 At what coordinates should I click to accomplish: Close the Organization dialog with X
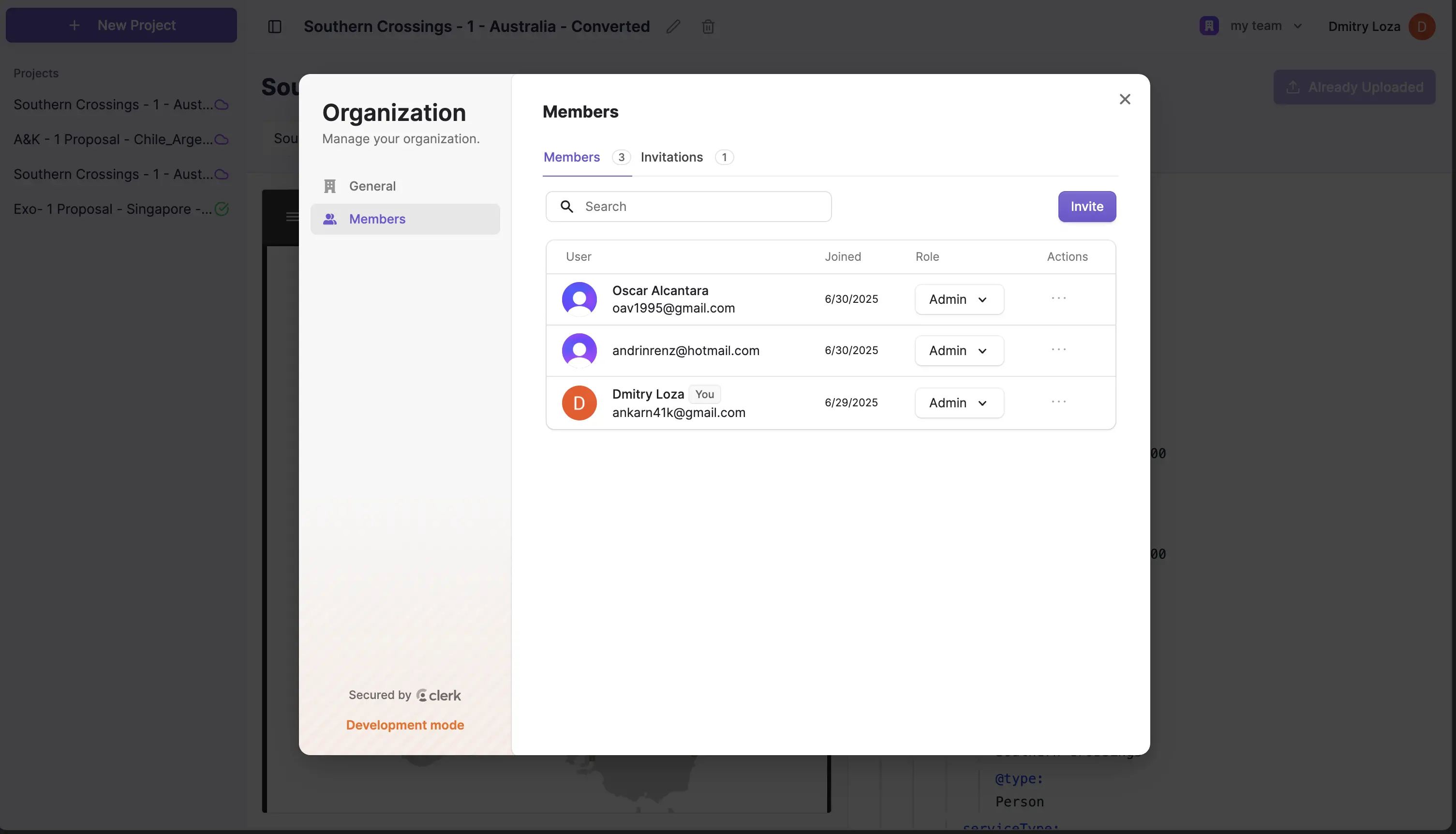pyautogui.click(x=1124, y=100)
